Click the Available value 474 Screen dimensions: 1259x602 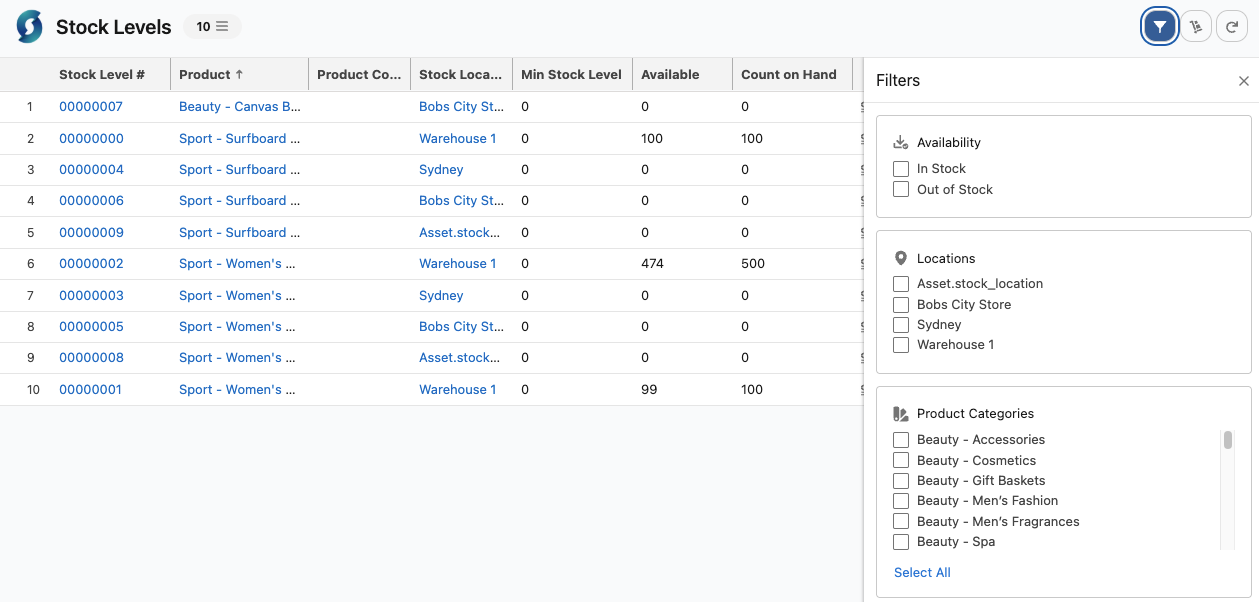coord(652,264)
